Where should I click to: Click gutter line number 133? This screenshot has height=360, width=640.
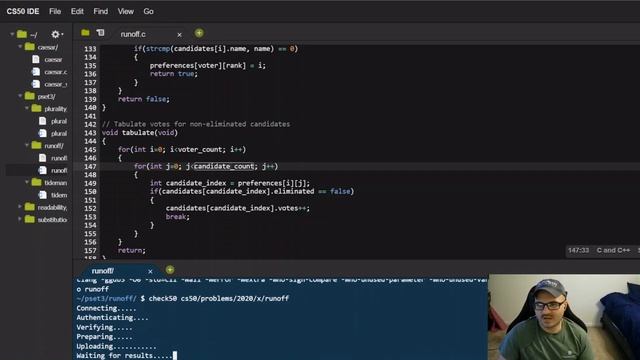(x=90, y=49)
